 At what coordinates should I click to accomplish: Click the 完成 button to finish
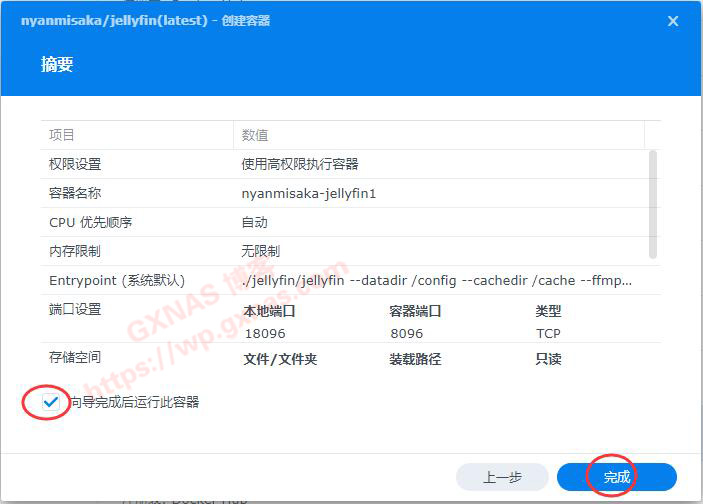[x=617, y=477]
